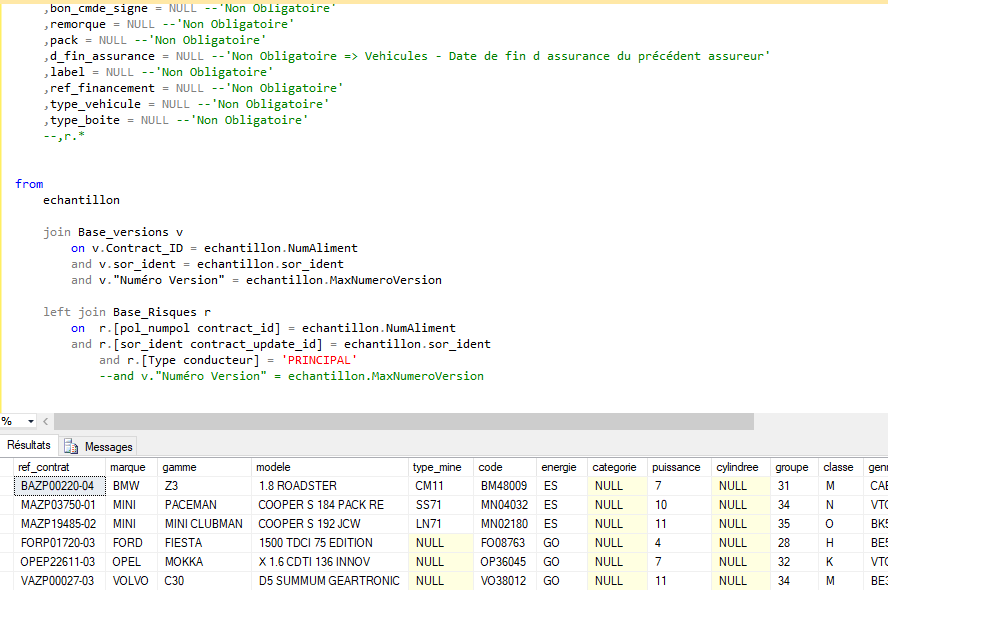
Task: Click the MINI CLUBMAN gamme cell
Action: pyautogui.click(x=204, y=524)
